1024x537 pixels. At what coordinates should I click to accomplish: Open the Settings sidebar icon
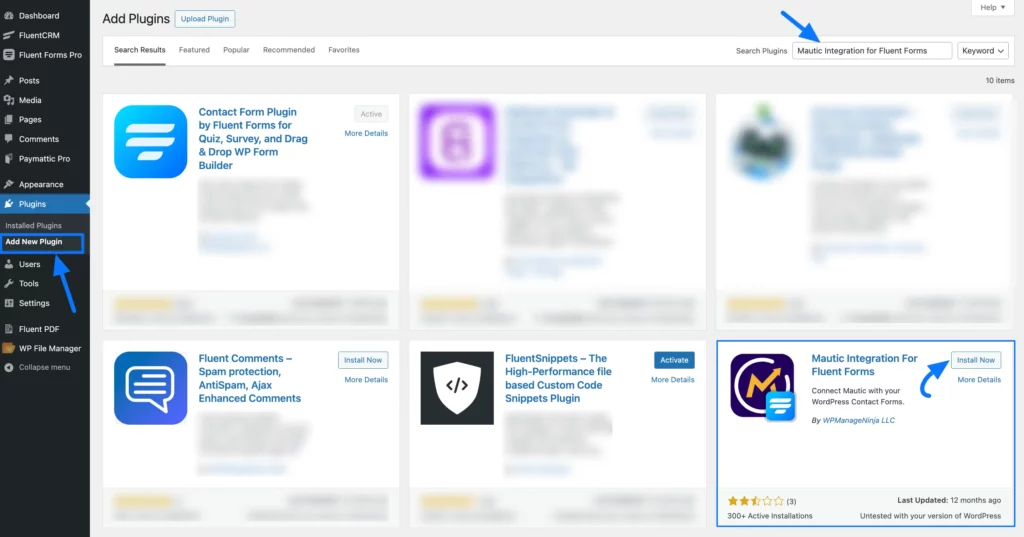pos(9,303)
